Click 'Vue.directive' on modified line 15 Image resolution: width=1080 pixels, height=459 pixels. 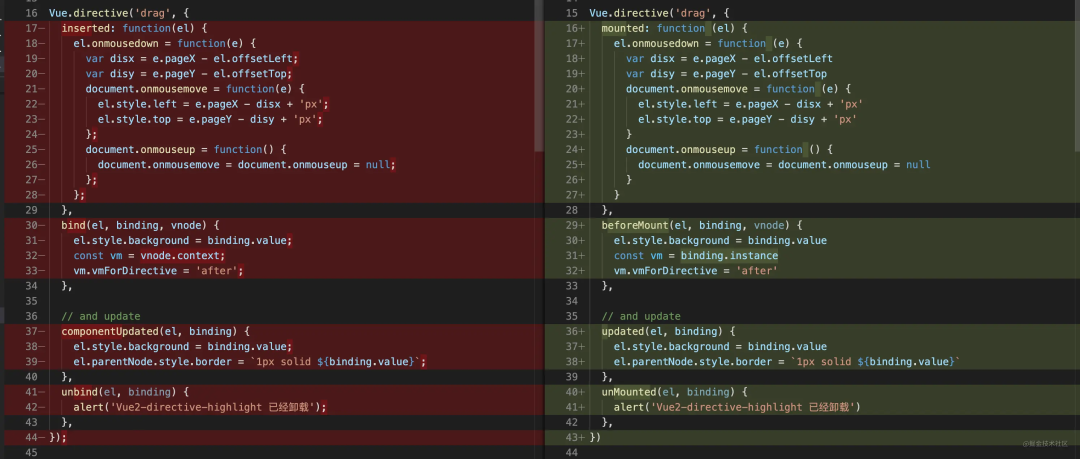coord(629,13)
